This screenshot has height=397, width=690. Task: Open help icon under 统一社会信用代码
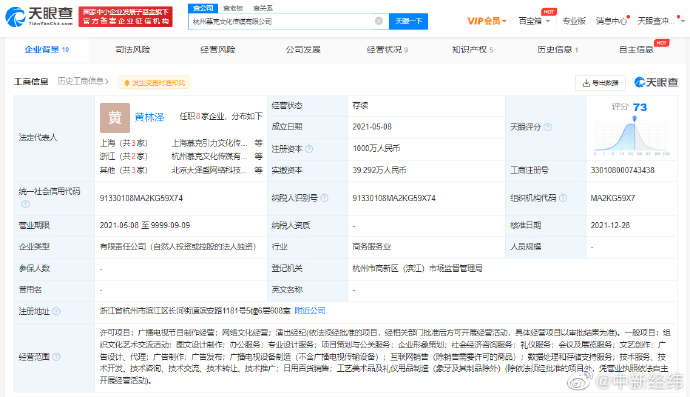[26, 204]
